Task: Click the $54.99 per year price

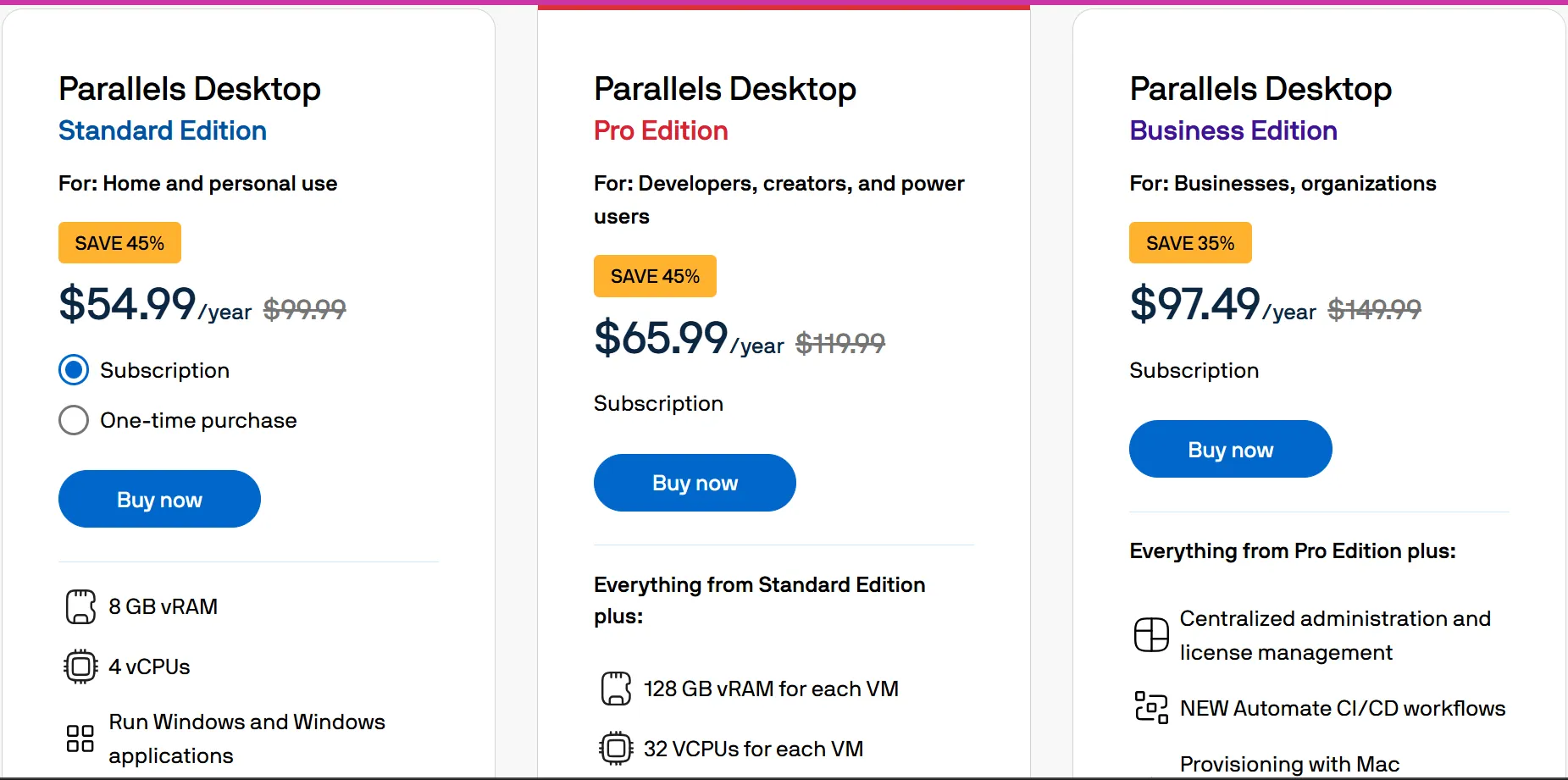Action: (x=128, y=305)
